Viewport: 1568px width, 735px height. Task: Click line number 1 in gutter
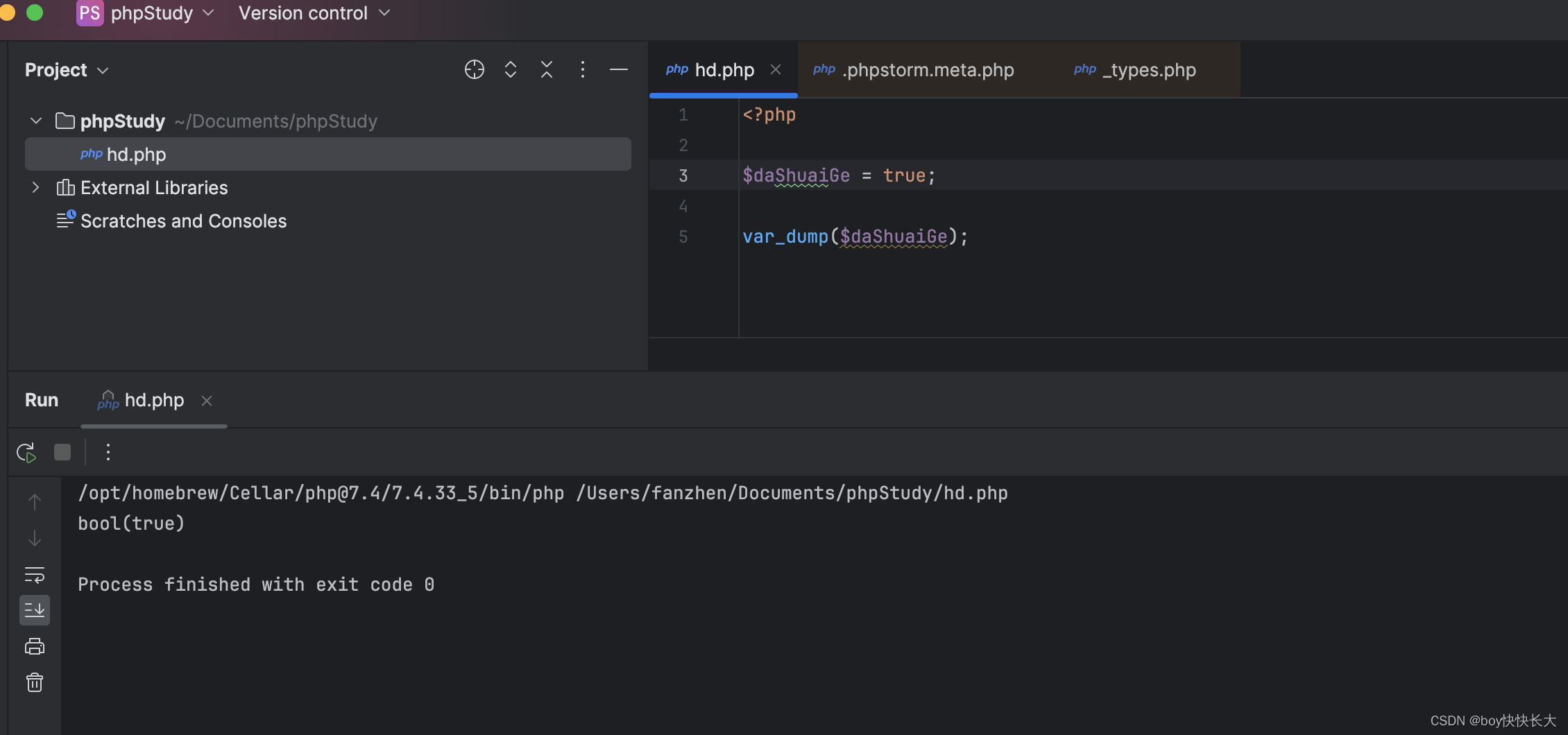pyautogui.click(x=683, y=114)
